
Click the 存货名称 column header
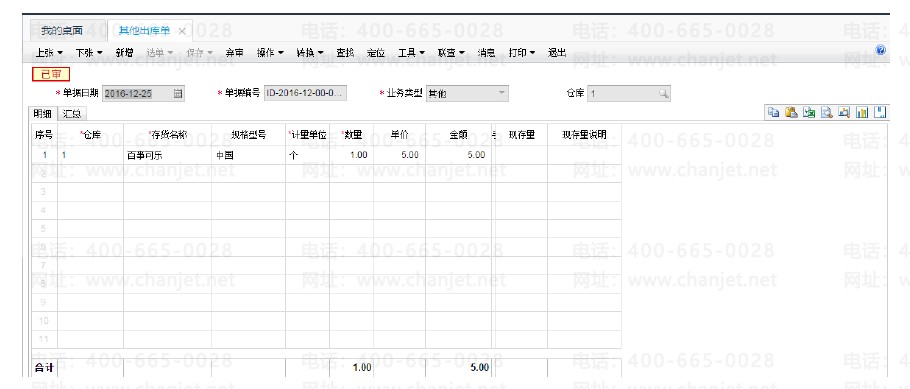pos(167,135)
